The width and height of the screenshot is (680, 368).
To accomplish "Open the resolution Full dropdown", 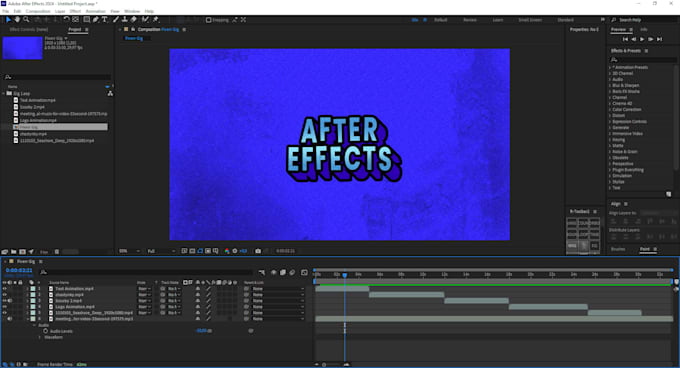I will 161,251.
